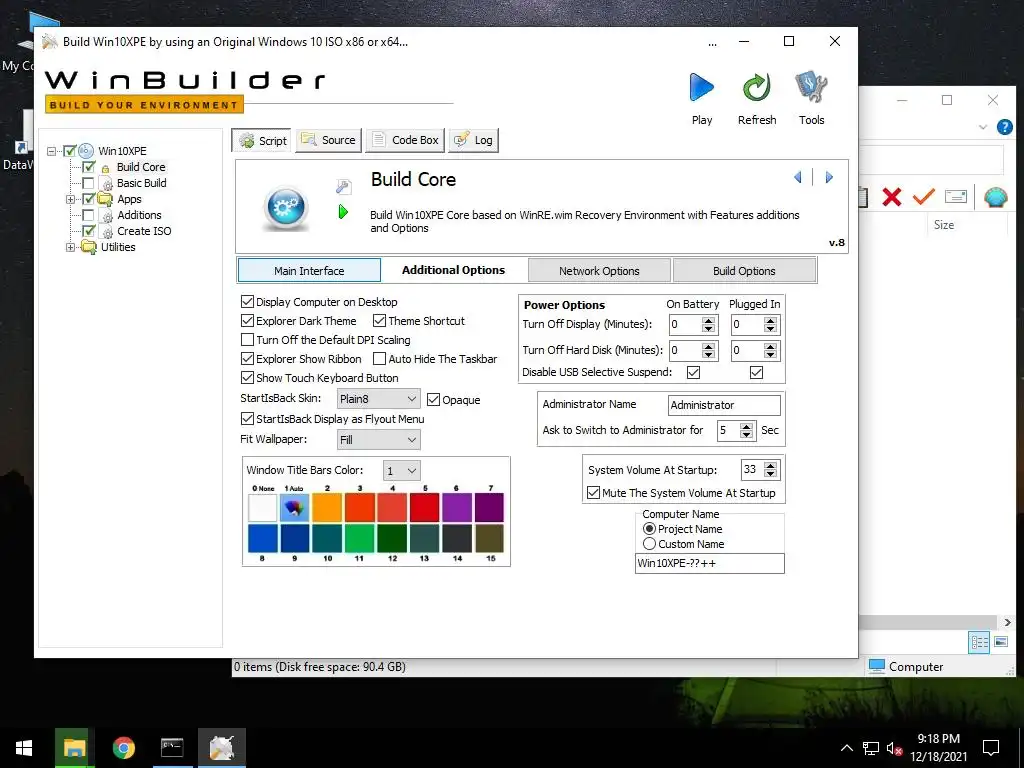1024x768 pixels.
Task: Click the Administrator Name input field
Action: pyautogui.click(x=724, y=405)
